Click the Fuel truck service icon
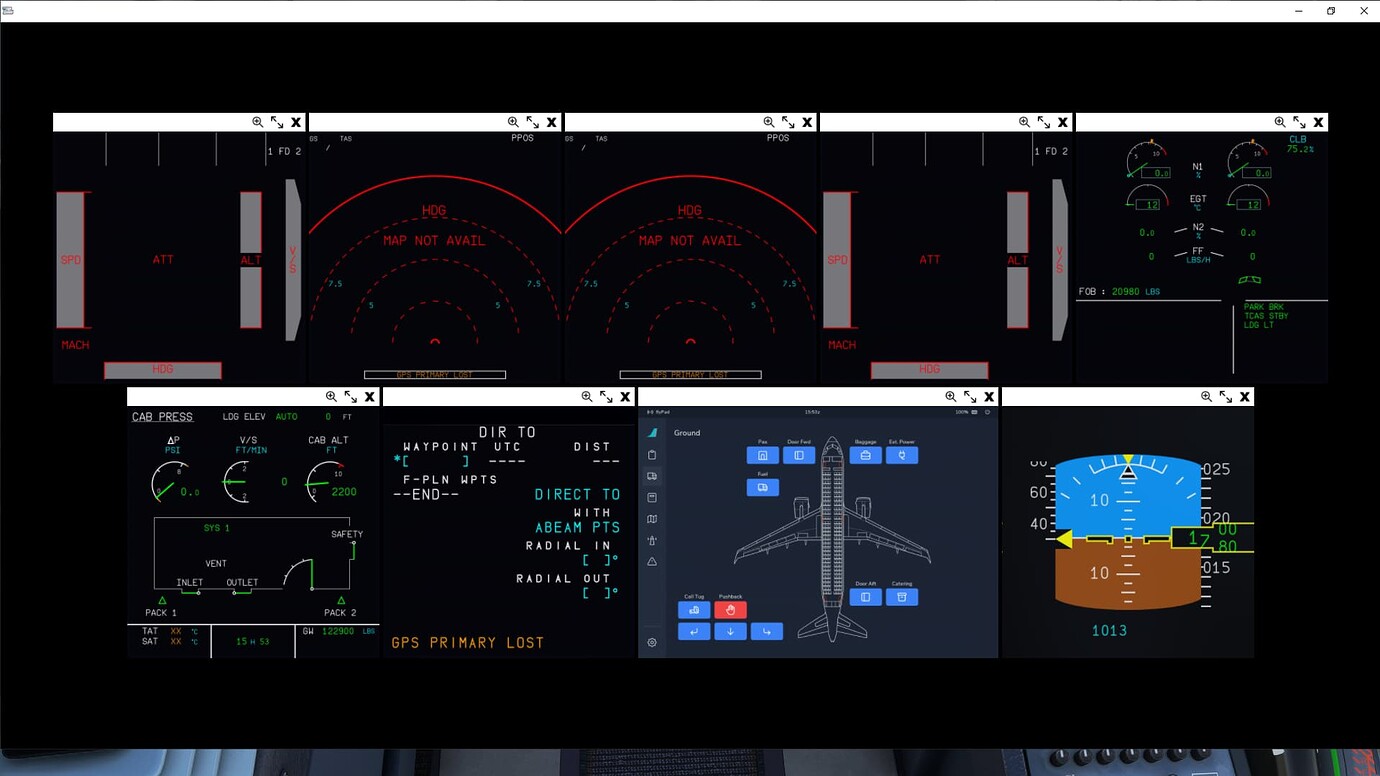 coord(762,487)
